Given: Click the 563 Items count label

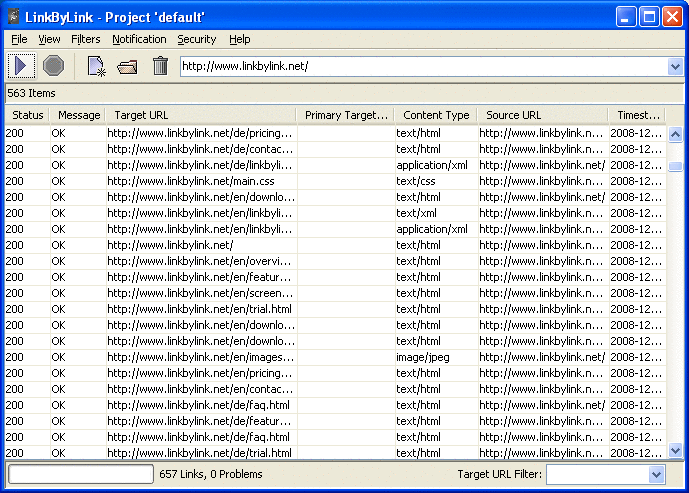Looking at the screenshot, I should click(31, 93).
